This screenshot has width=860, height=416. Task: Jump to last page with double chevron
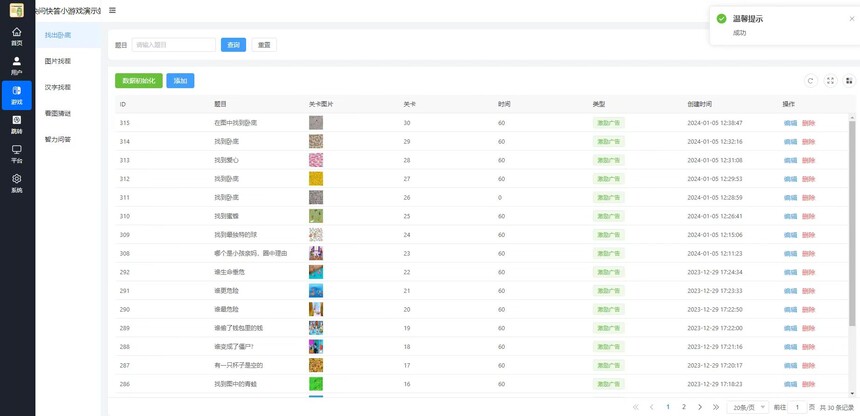[716, 408]
